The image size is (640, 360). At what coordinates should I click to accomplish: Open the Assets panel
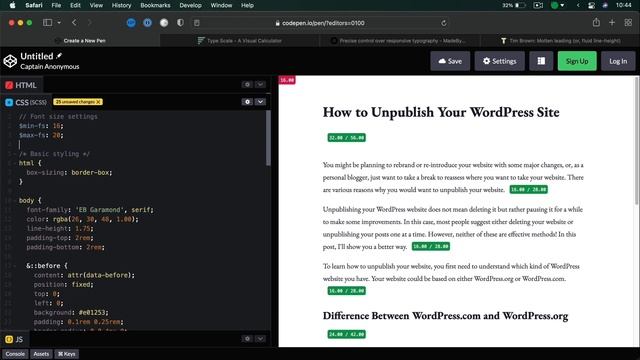[x=41, y=354]
